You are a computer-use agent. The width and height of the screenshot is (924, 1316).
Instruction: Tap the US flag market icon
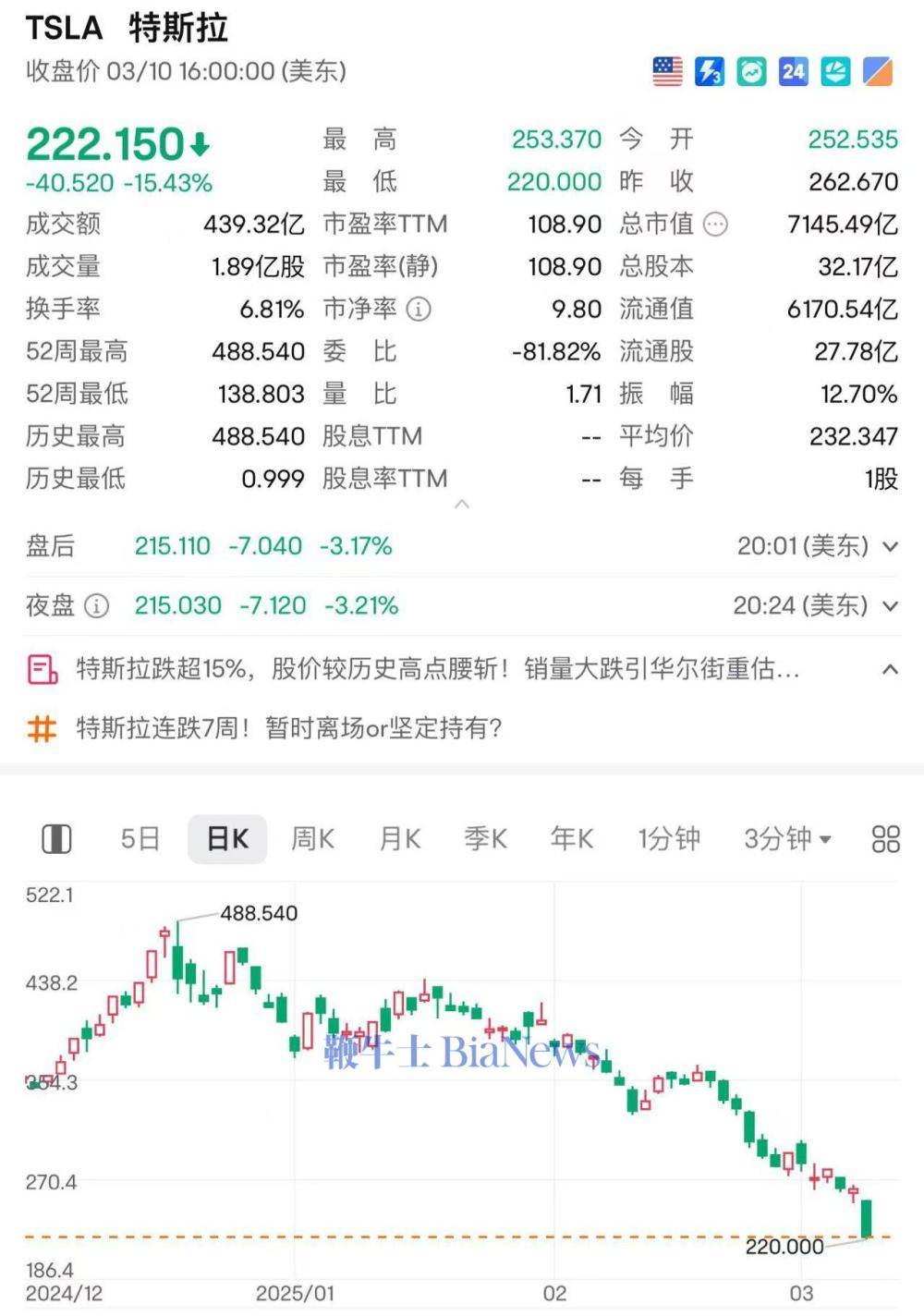[x=667, y=72]
